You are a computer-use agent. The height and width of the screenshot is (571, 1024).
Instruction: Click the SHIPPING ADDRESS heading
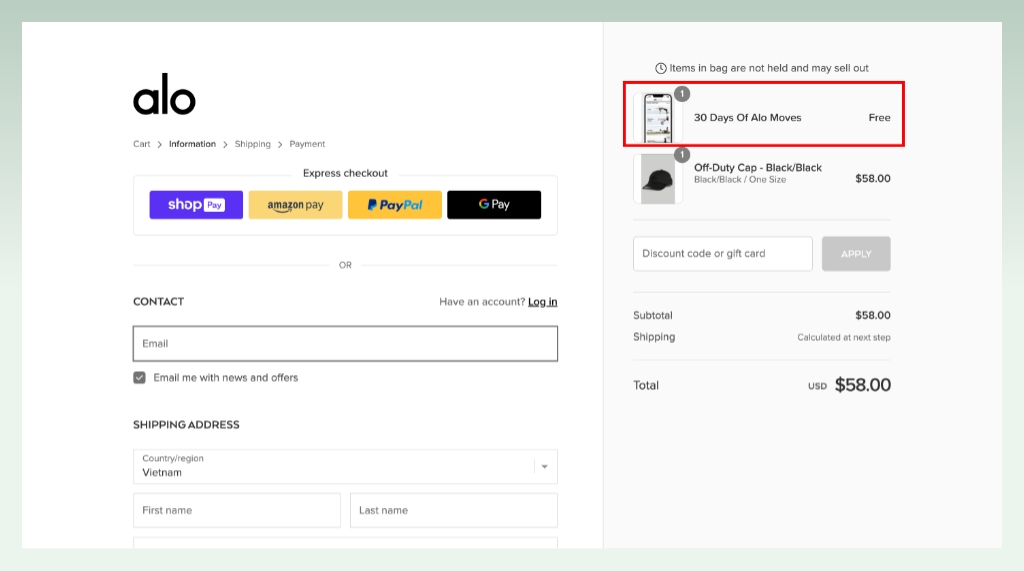(186, 425)
